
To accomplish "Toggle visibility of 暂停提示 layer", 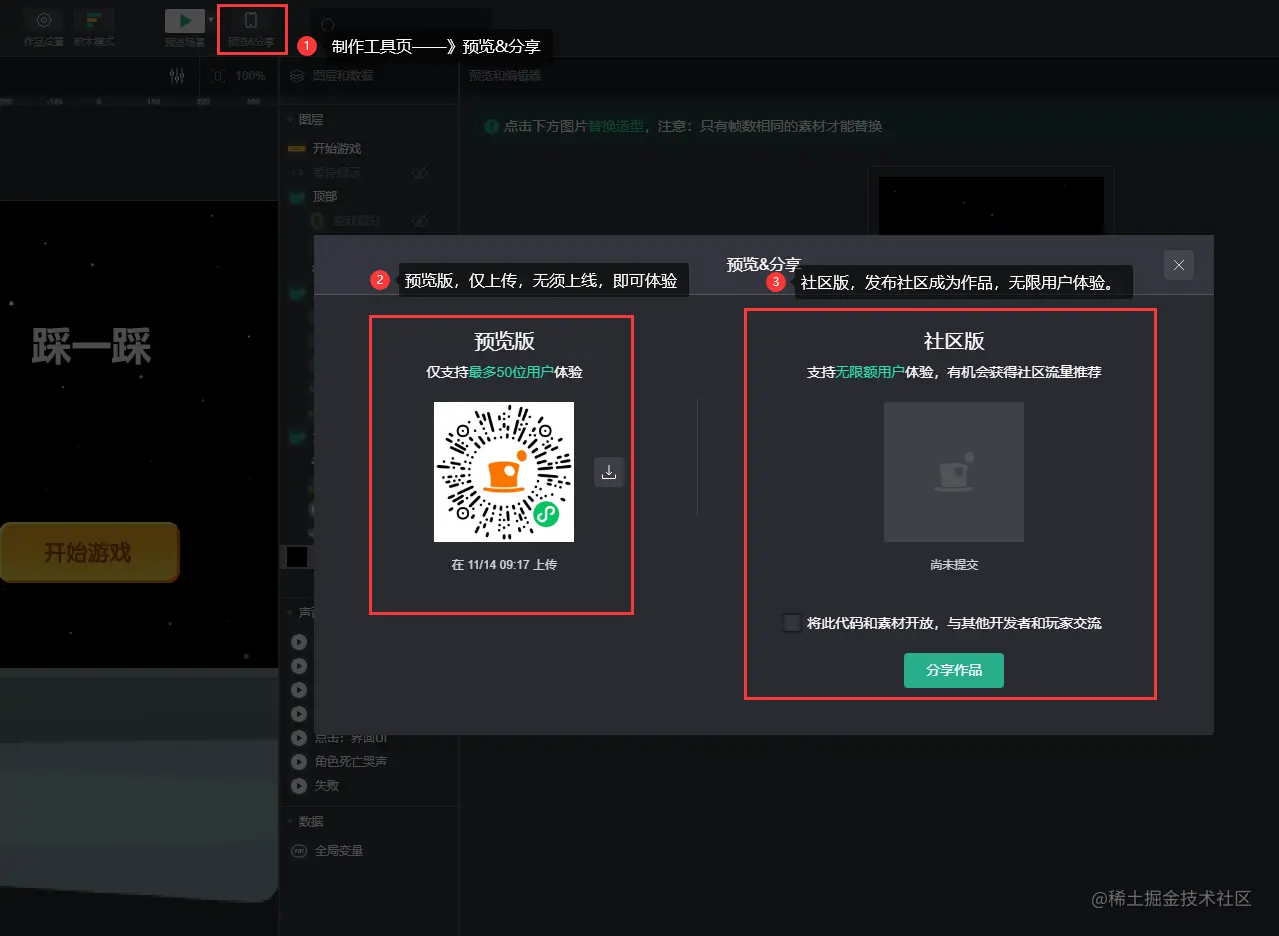I will (x=420, y=172).
